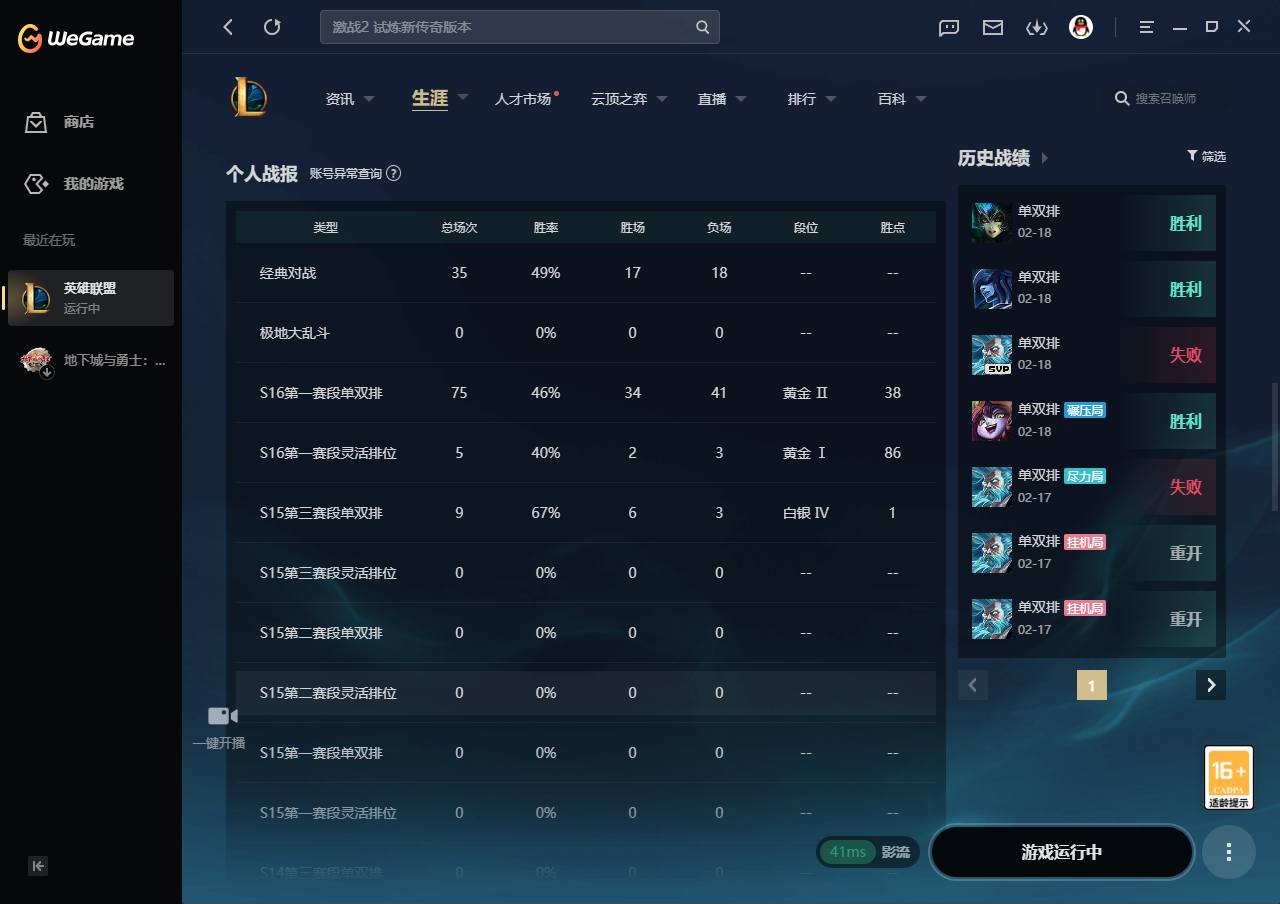1280x904 pixels.
Task: Click the chat messages icon
Action: (x=948, y=27)
